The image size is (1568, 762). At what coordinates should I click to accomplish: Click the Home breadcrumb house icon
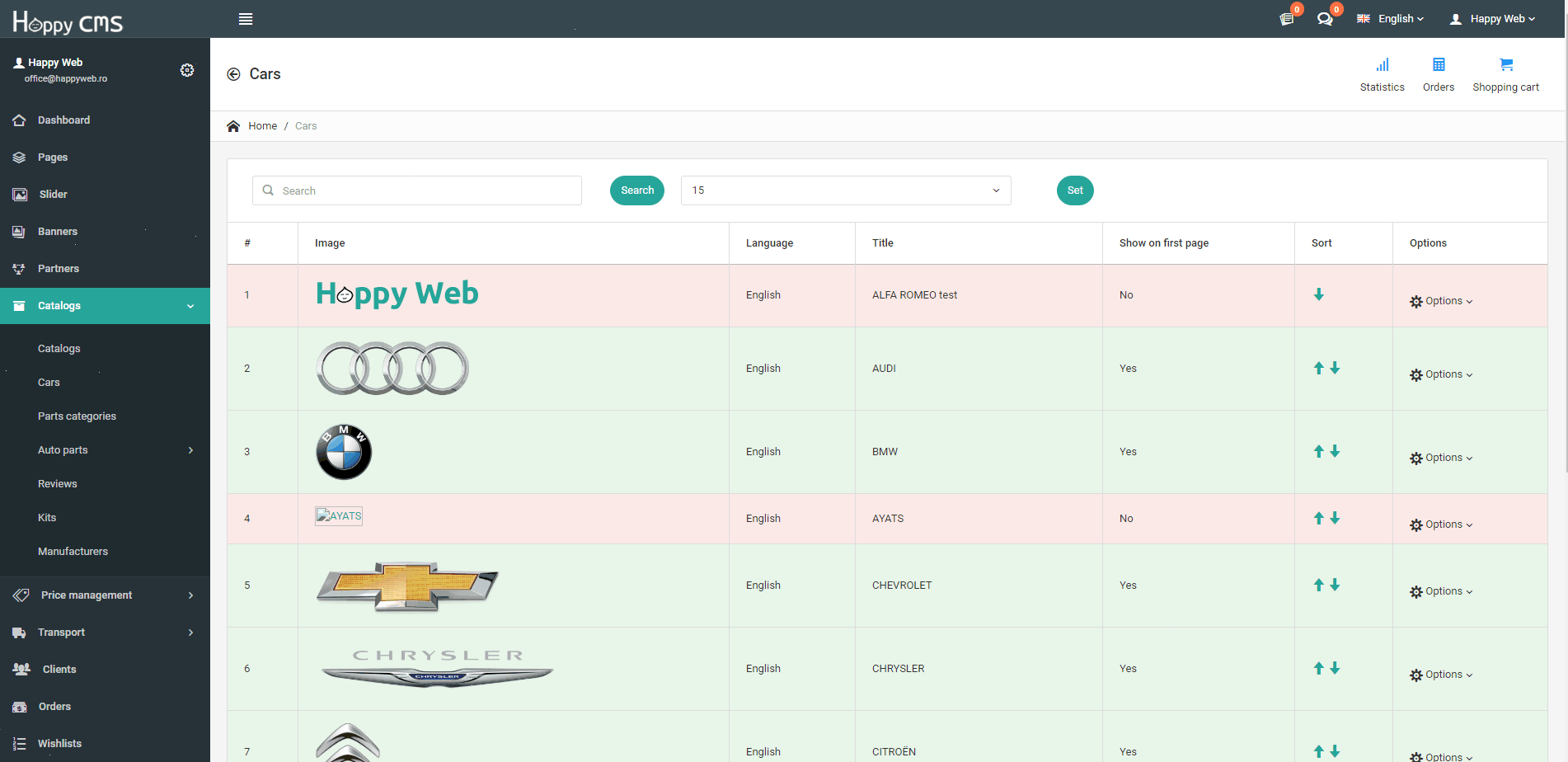(233, 126)
